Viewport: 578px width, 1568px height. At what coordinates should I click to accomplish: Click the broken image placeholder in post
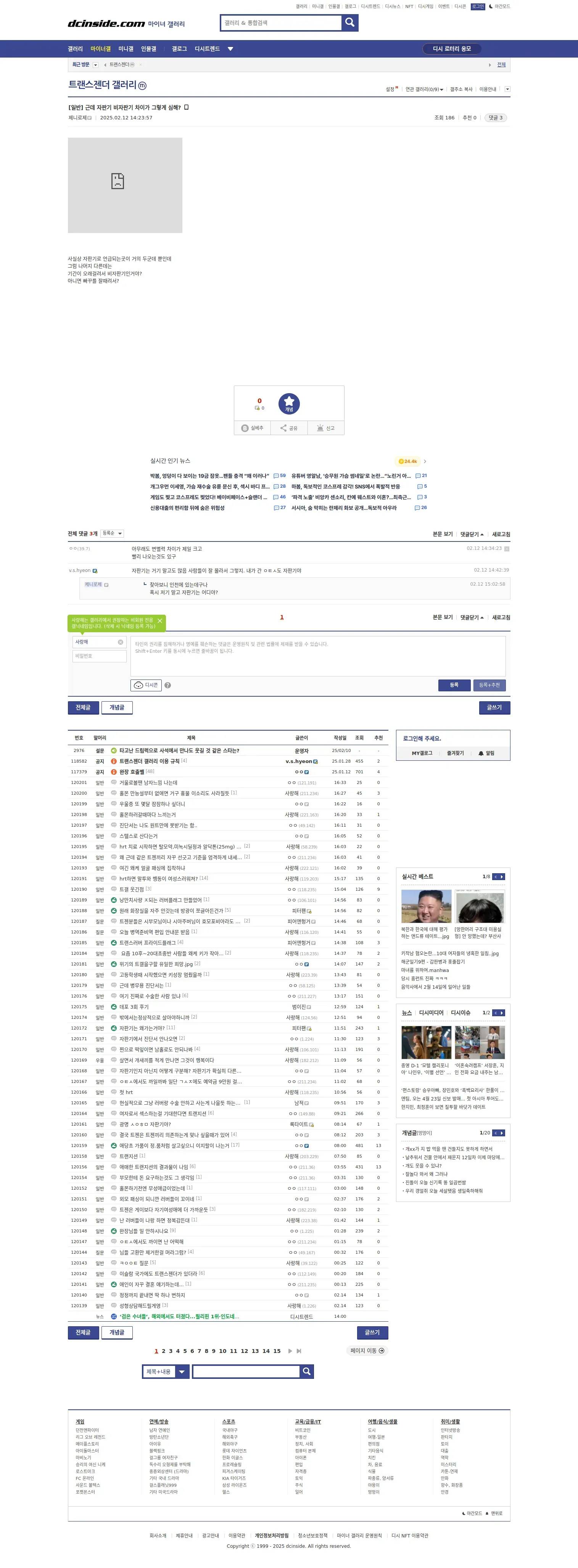coord(125,185)
